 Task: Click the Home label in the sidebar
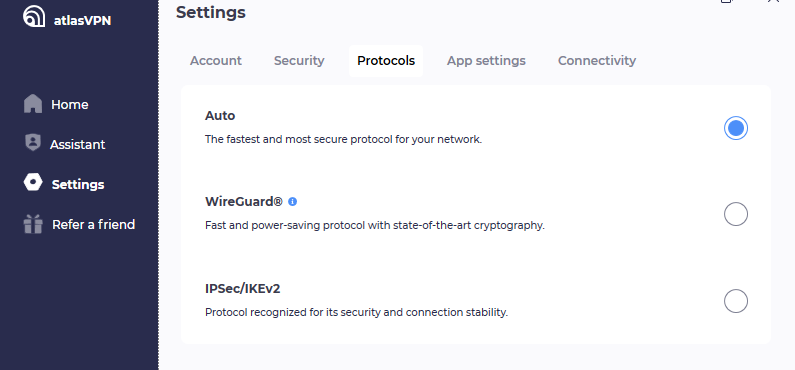tap(70, 104)
